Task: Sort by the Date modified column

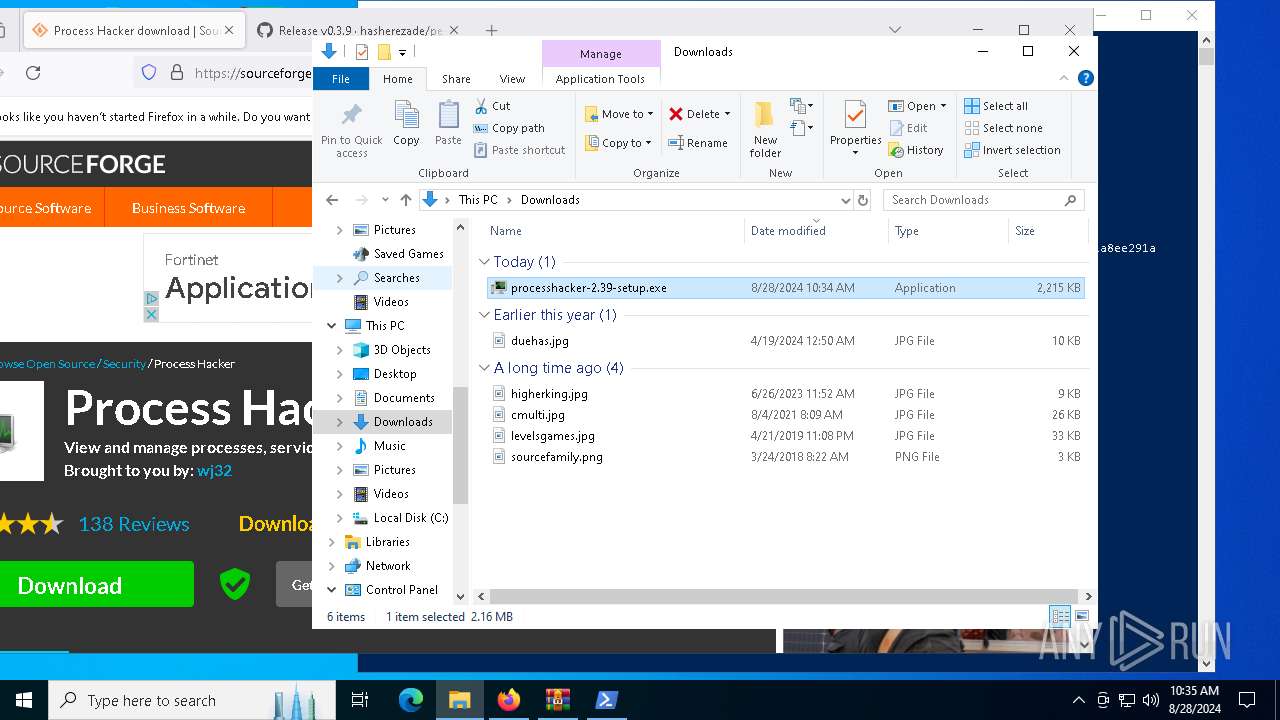Action: (815, 231)
